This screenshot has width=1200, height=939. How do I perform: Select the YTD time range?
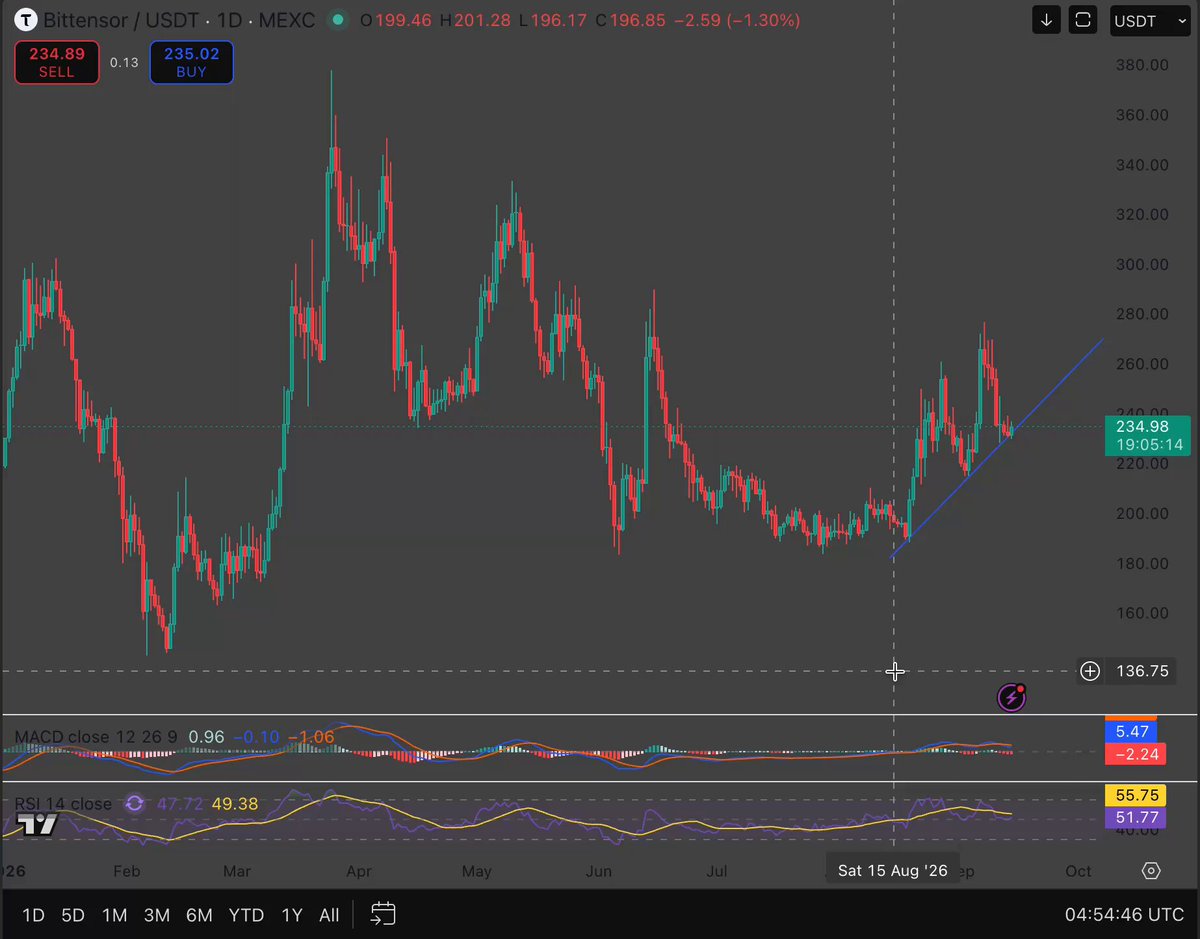[x=246, y=915]
